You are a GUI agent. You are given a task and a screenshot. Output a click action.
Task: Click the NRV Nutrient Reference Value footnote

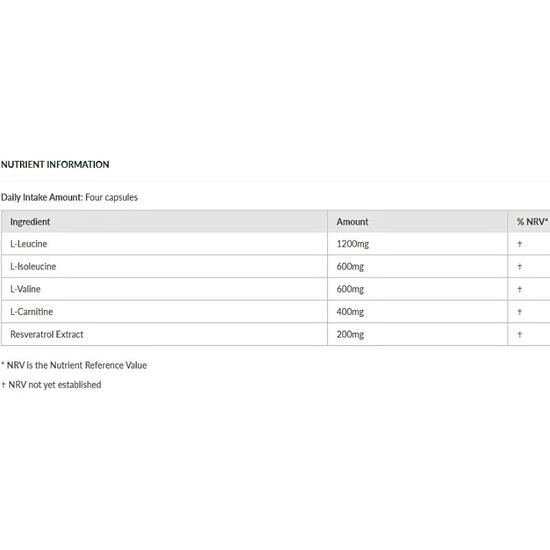point(74,365)
